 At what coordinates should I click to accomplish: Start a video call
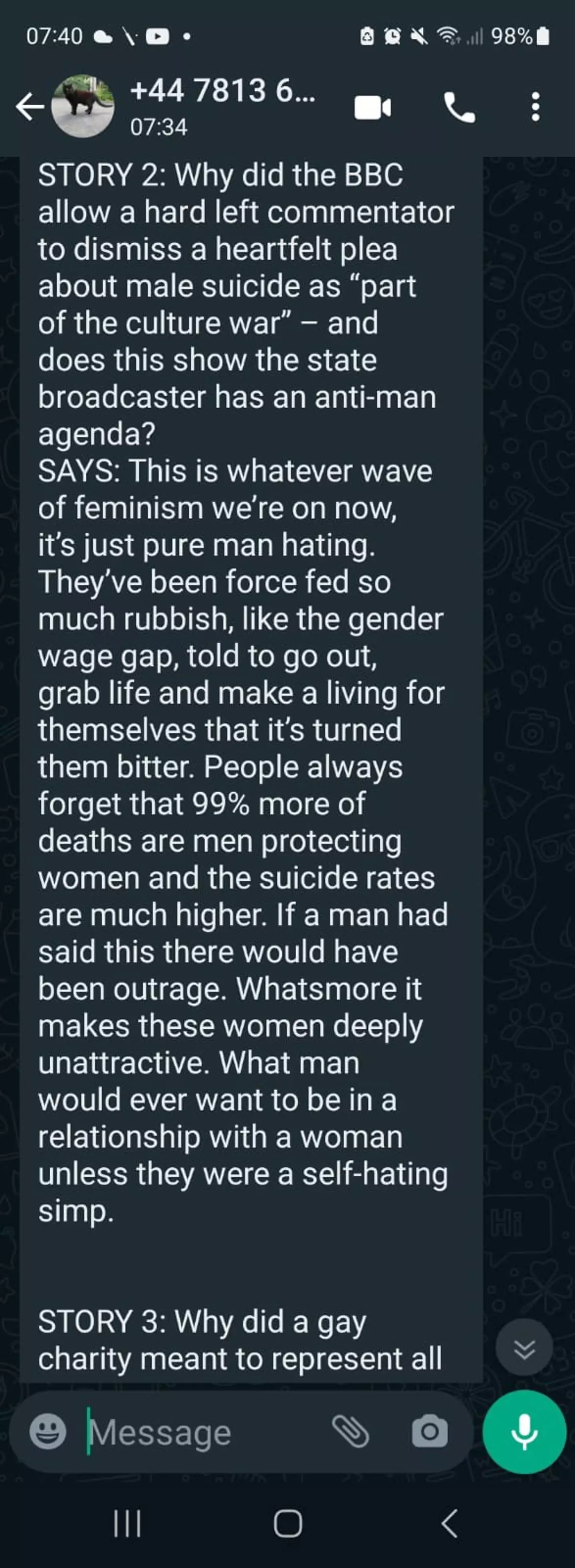(x=373, y=108)
